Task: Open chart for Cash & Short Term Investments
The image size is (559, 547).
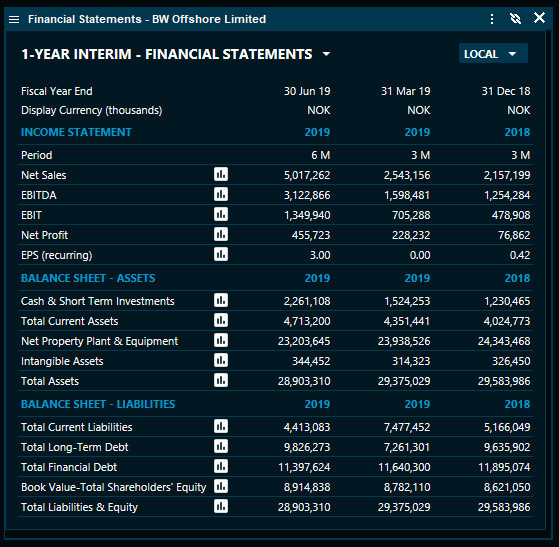Action: (221, 300)
